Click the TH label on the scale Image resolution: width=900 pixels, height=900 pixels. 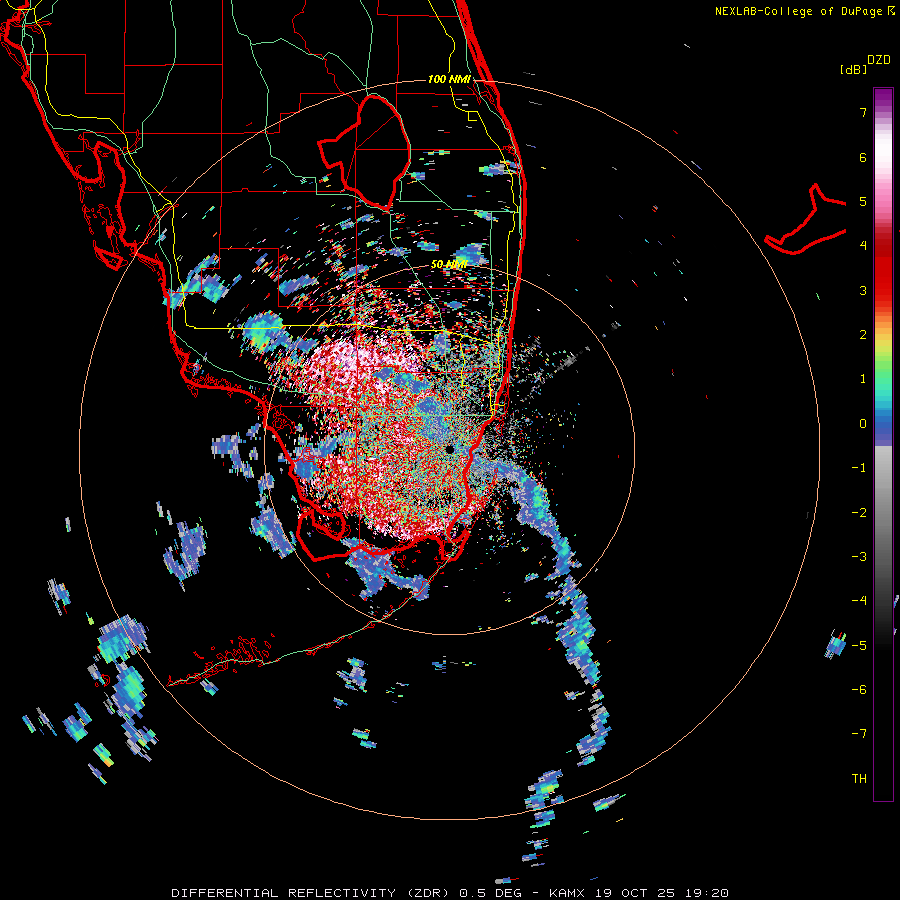pos(859,778)
